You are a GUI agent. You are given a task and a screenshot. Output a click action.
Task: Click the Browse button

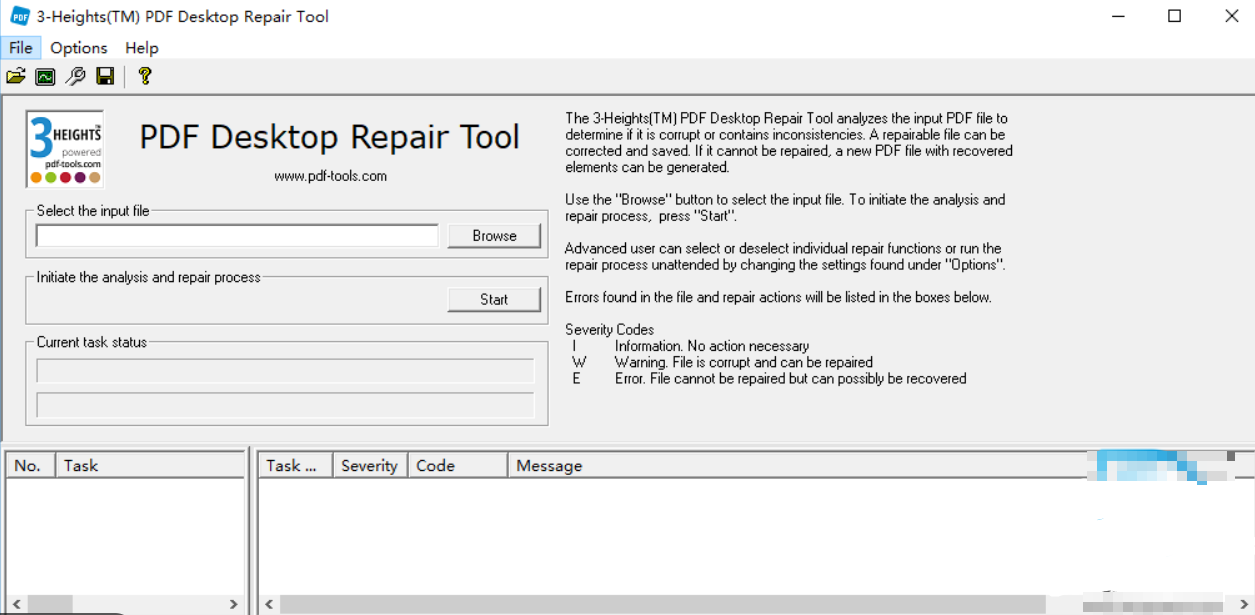494,236
